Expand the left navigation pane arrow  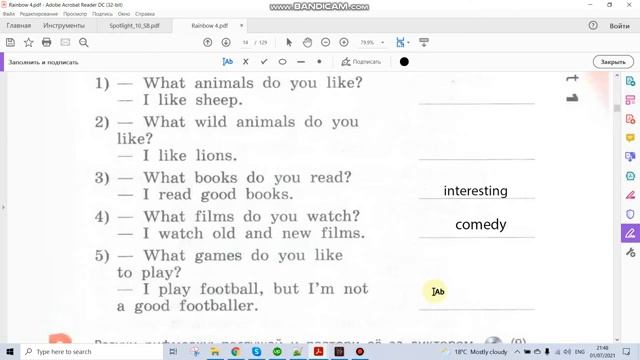3,207
